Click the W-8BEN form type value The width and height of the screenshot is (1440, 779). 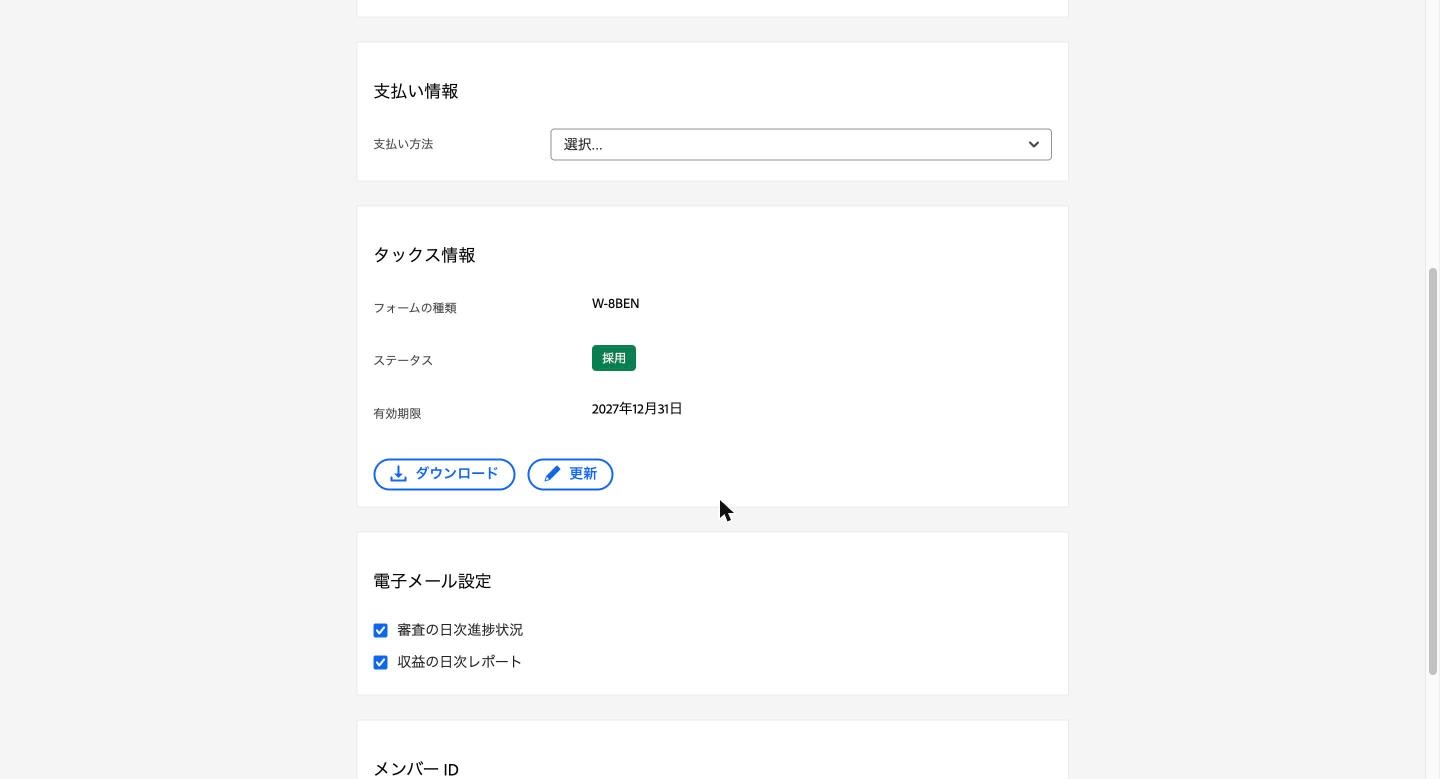(616, 304)
